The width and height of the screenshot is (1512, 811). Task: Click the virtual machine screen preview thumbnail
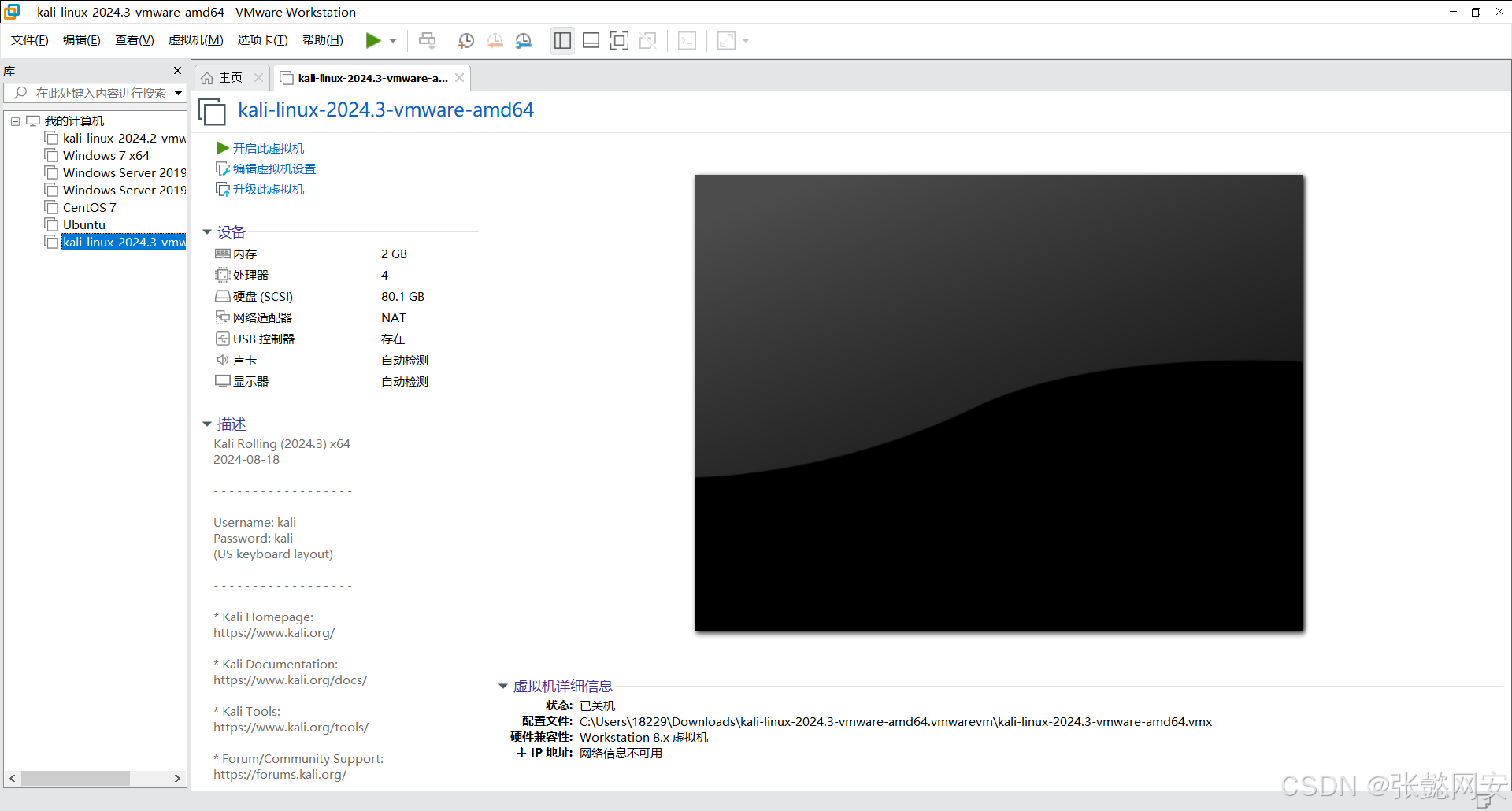pyautogui.click(x=999, y=403)
